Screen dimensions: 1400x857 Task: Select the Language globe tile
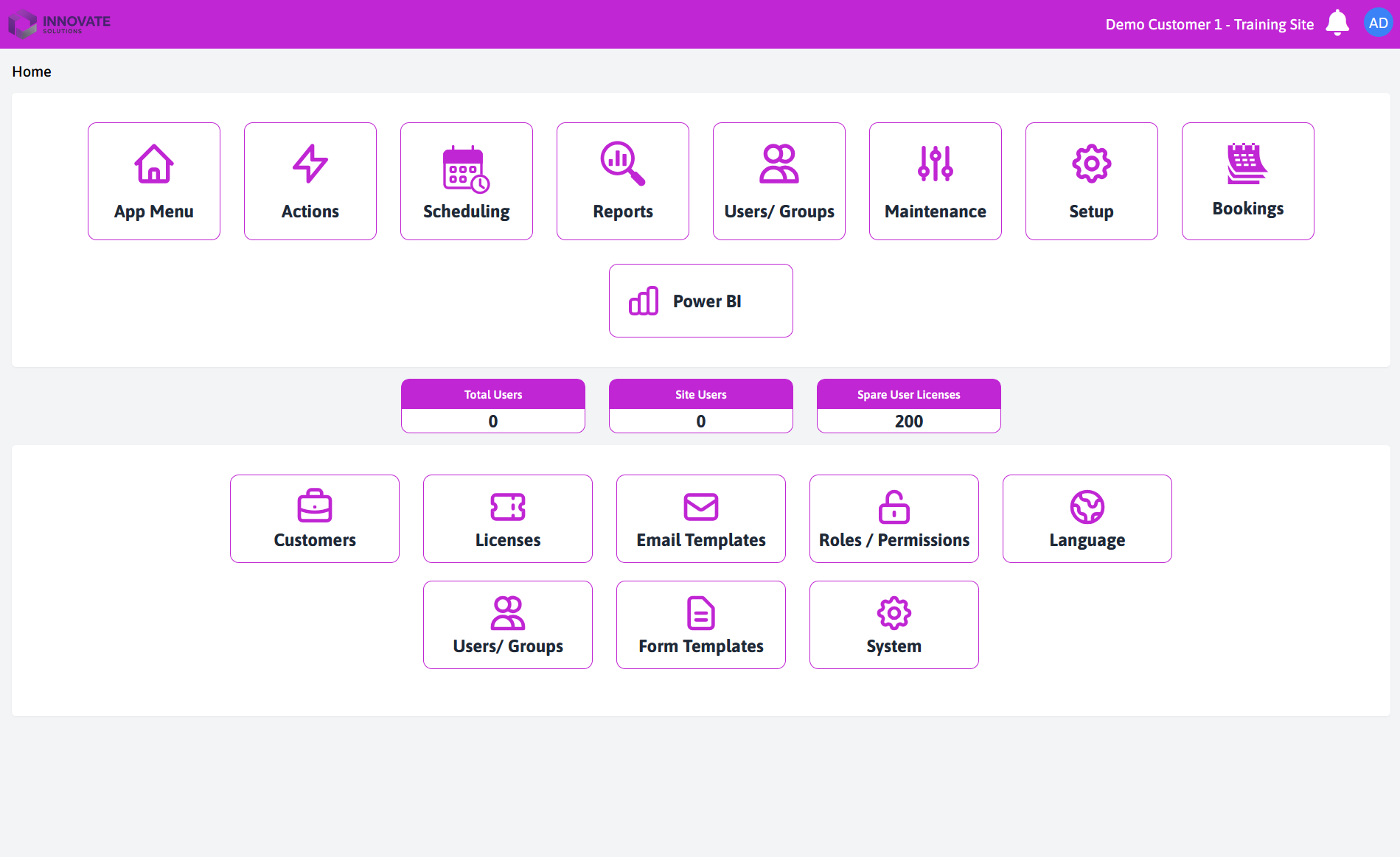tap(1087, 519)
